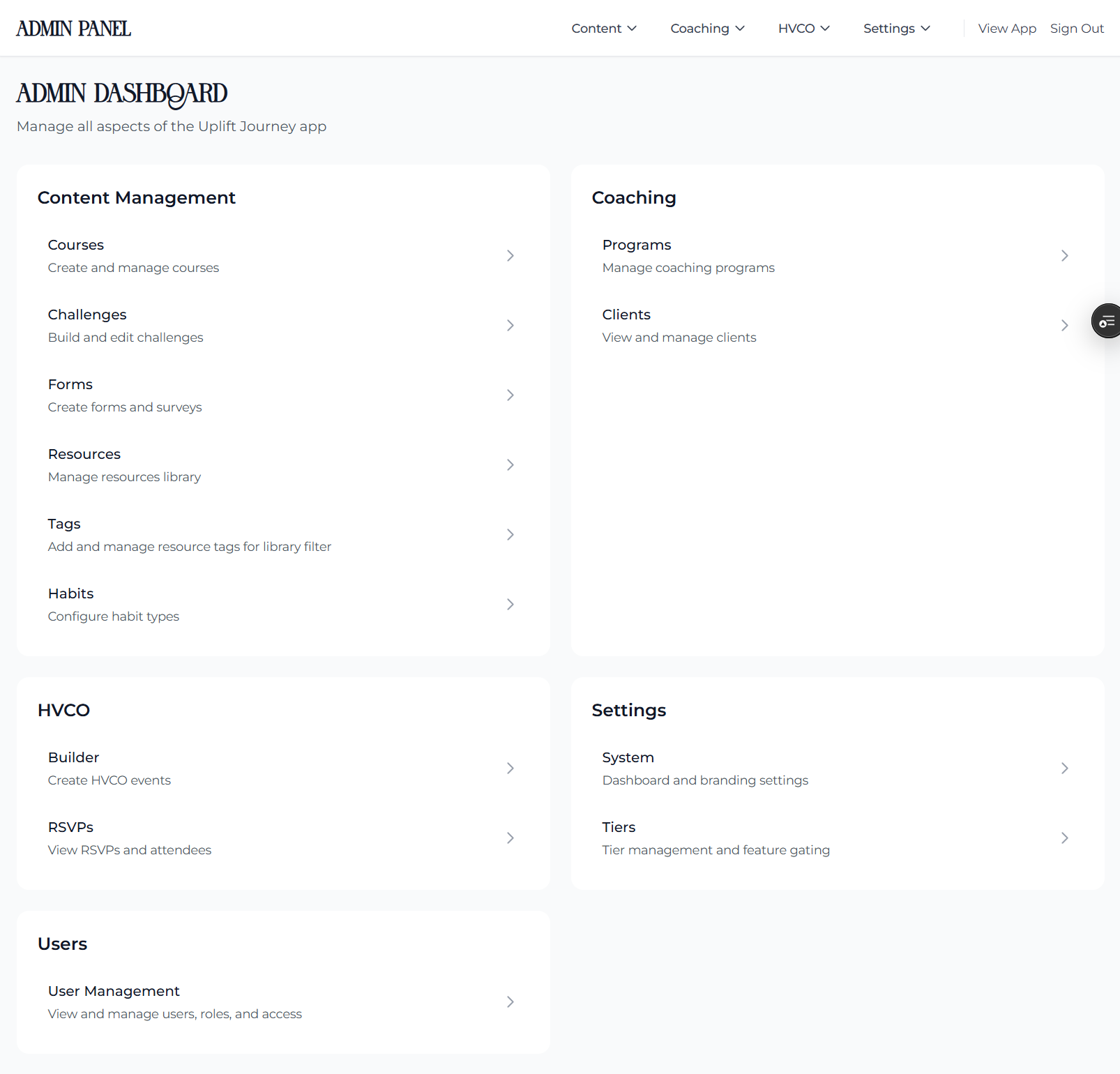Click 'Create and manage courses' description

pos(133,268)
